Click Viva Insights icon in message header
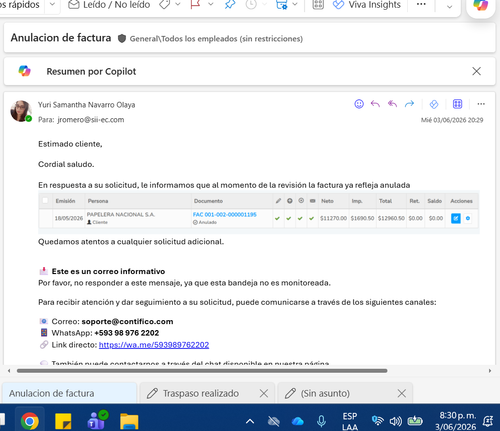Image resolution: width=500 pixels, height=431 pixels. point(434,104)
